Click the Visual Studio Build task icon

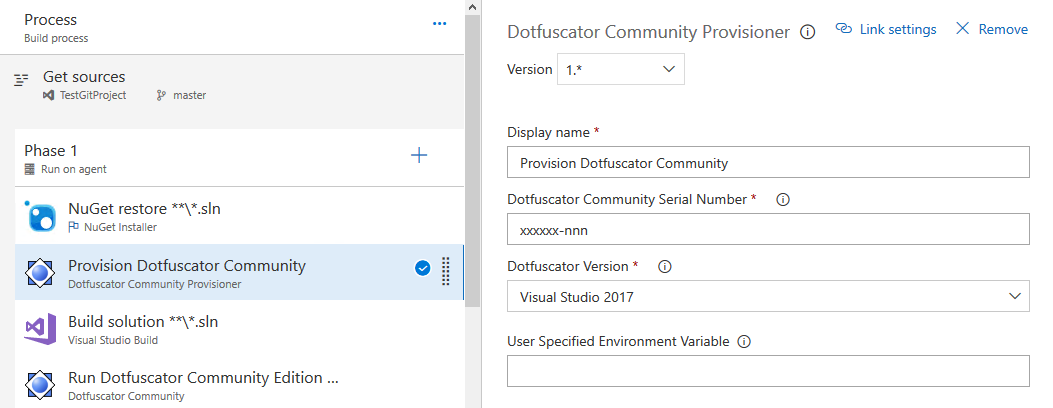coord(41,329)
